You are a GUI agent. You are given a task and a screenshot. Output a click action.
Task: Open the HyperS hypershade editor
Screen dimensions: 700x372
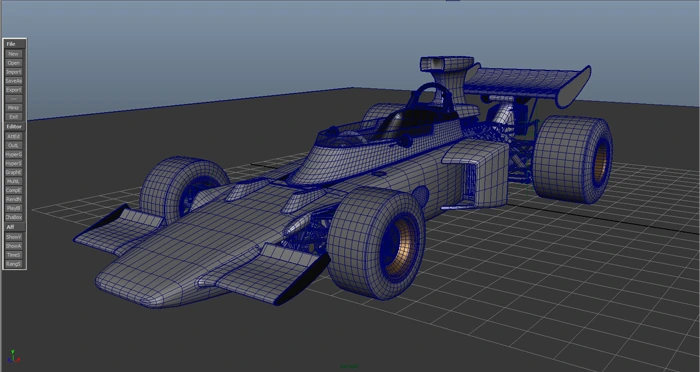pos(13,163)
